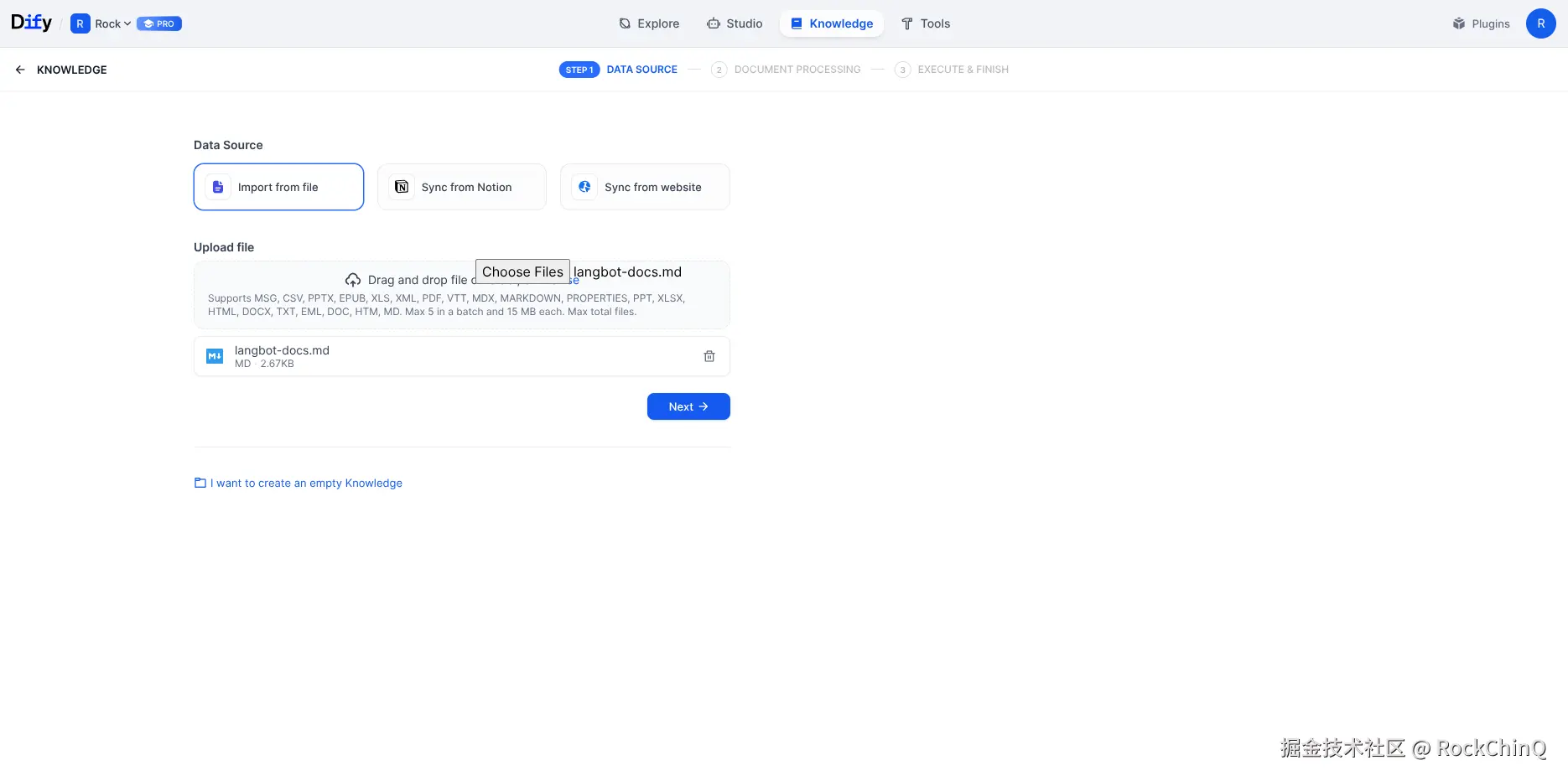
Task: Click the 'EXECUTE & FINISH' step label
Action: point(963,70)
